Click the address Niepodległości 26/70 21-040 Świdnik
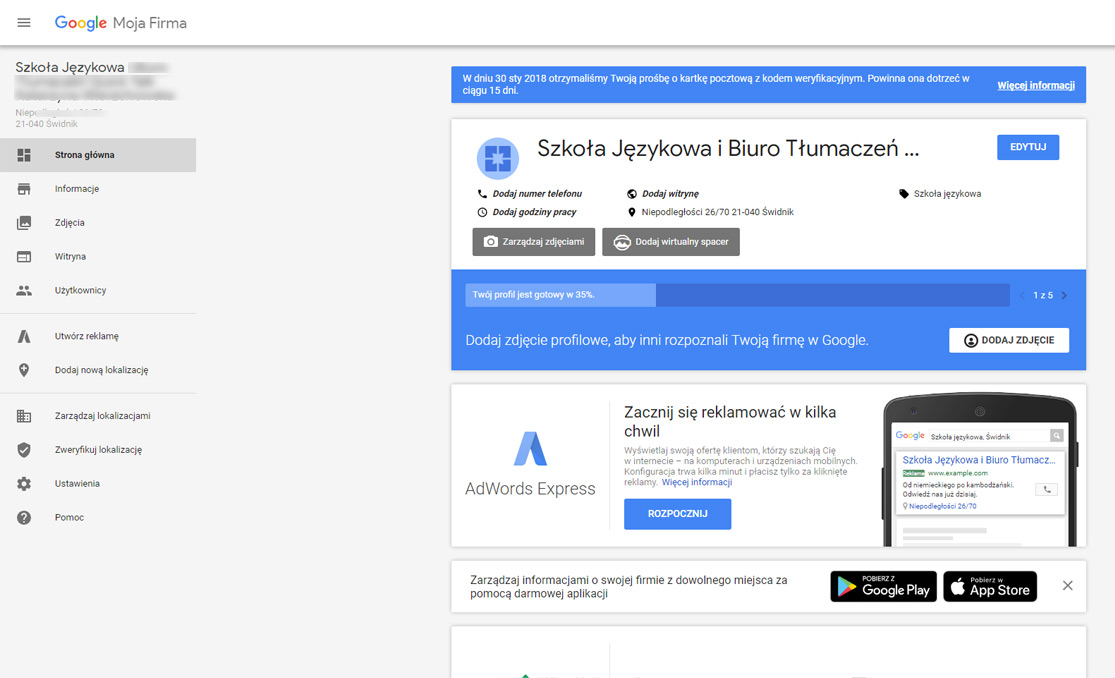Image resolution: width=1115 pixels, height=678 pixels. (x=717, y=212)
